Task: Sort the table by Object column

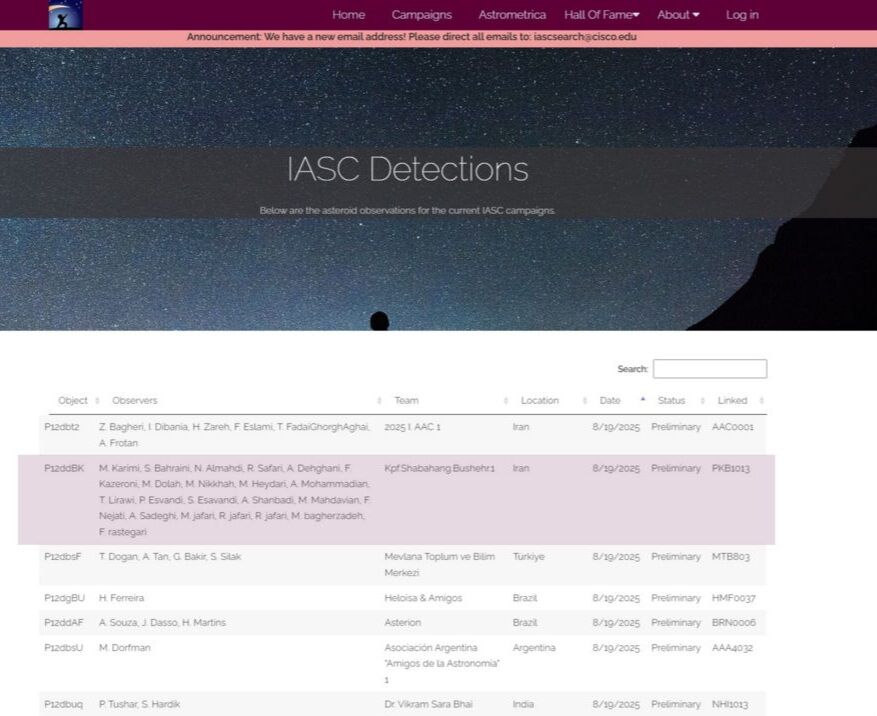Action: 73,401
